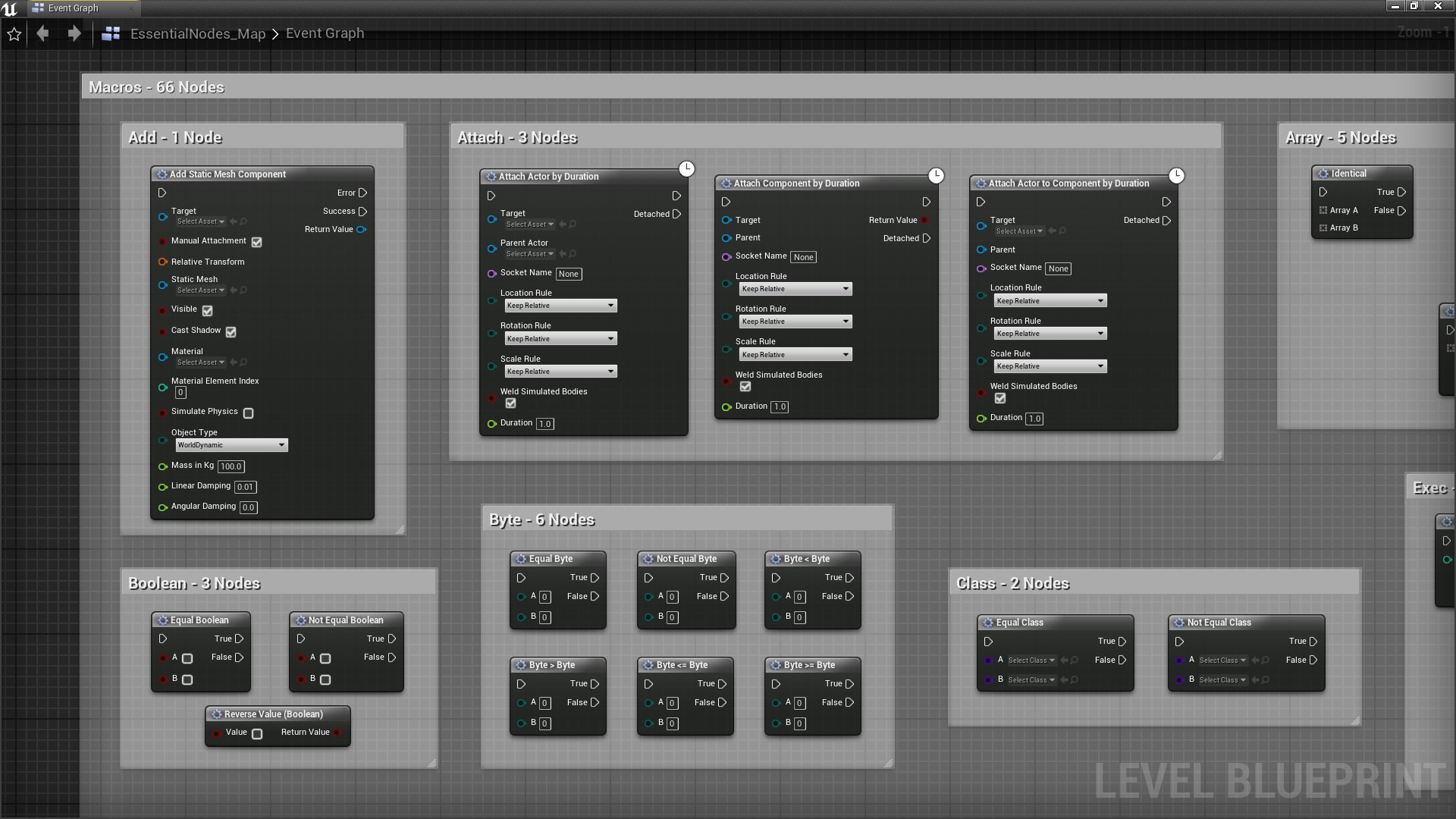Open Rotation Rule dropdown on Attach Actor by Duration
Image resolution: width=1456 pixels, height=819 pixels.
point(560,338)
